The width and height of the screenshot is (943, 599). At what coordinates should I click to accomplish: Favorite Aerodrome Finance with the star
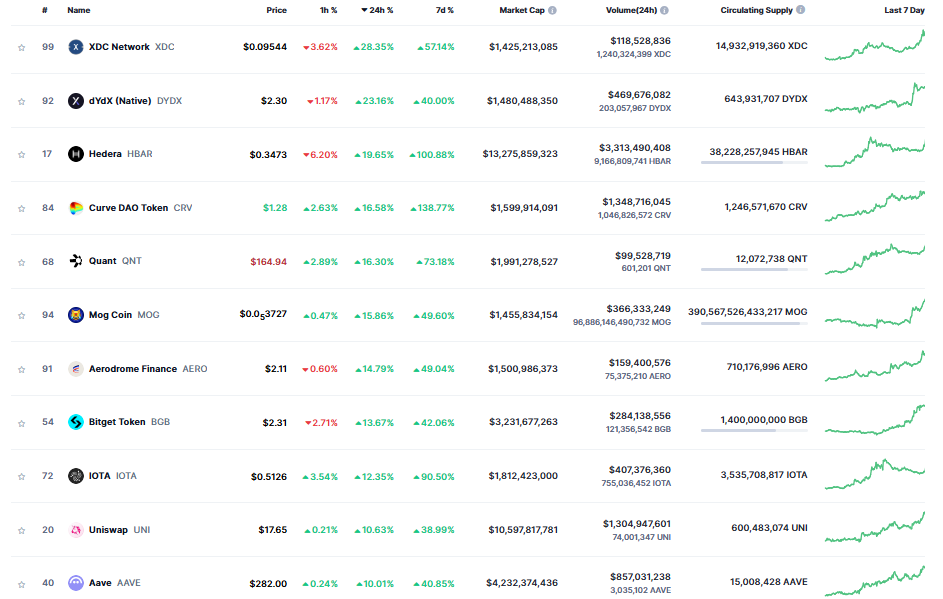[22, 369]
